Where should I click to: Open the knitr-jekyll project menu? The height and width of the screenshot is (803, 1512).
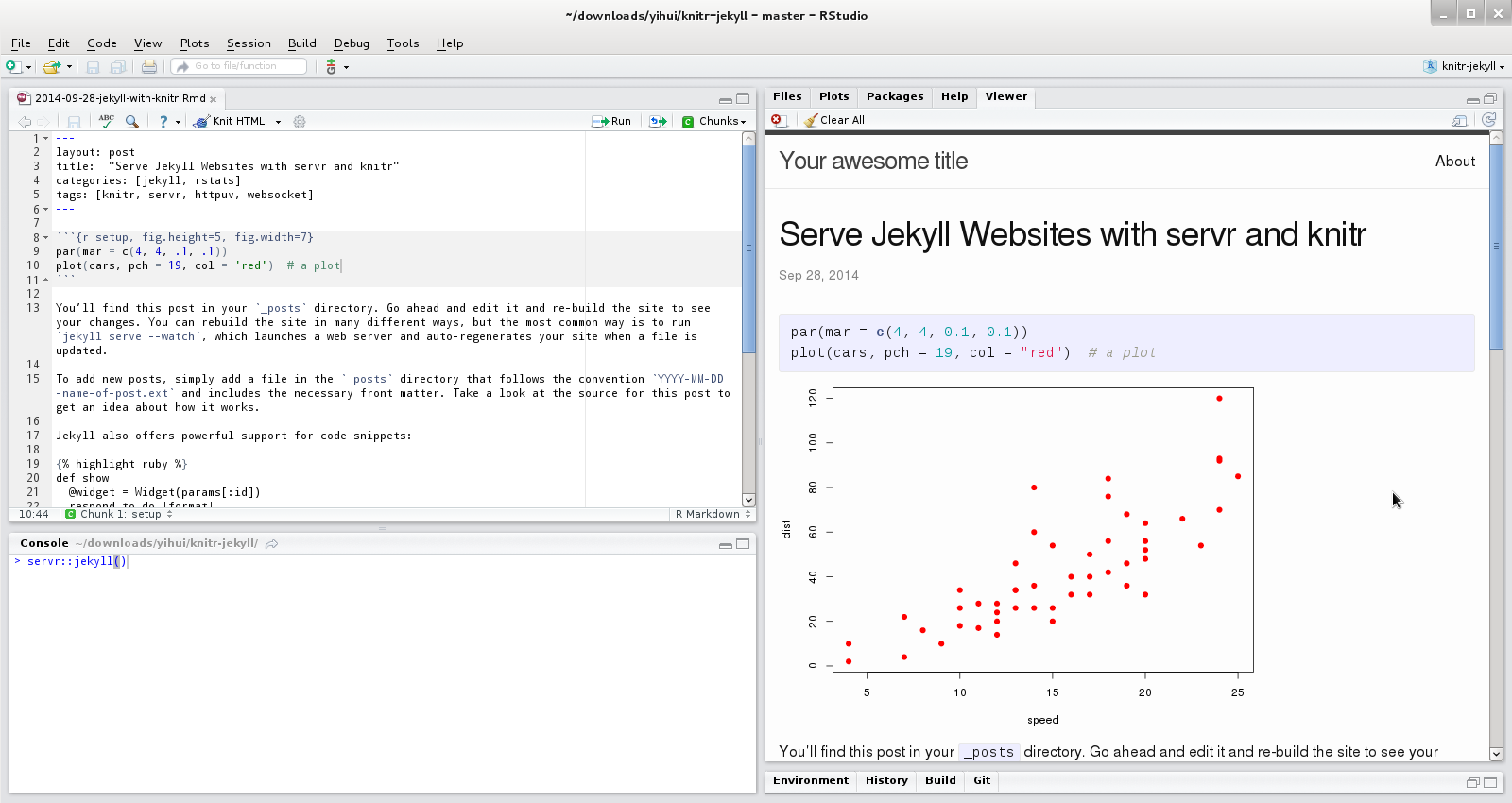pyautogui.click(x=1464, y=66)
